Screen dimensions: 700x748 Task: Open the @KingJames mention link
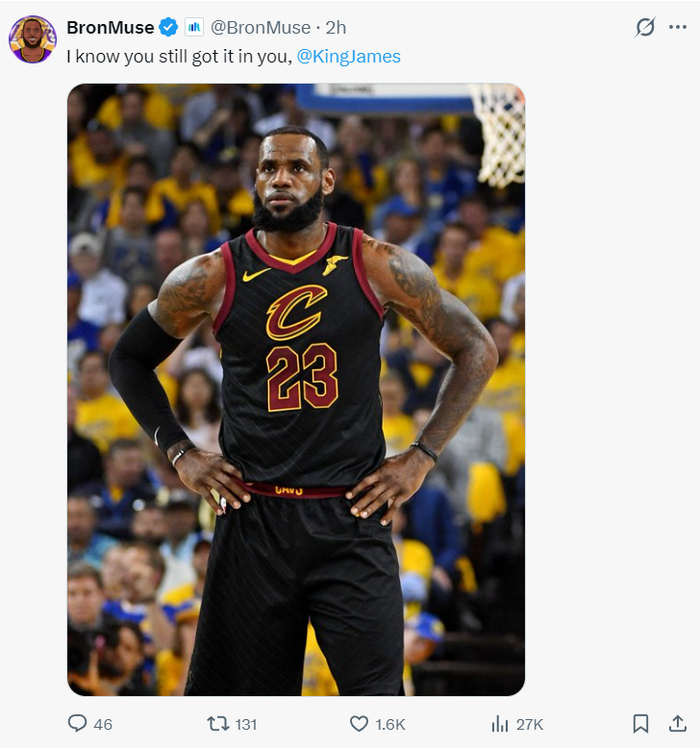[x=349, y=56]
